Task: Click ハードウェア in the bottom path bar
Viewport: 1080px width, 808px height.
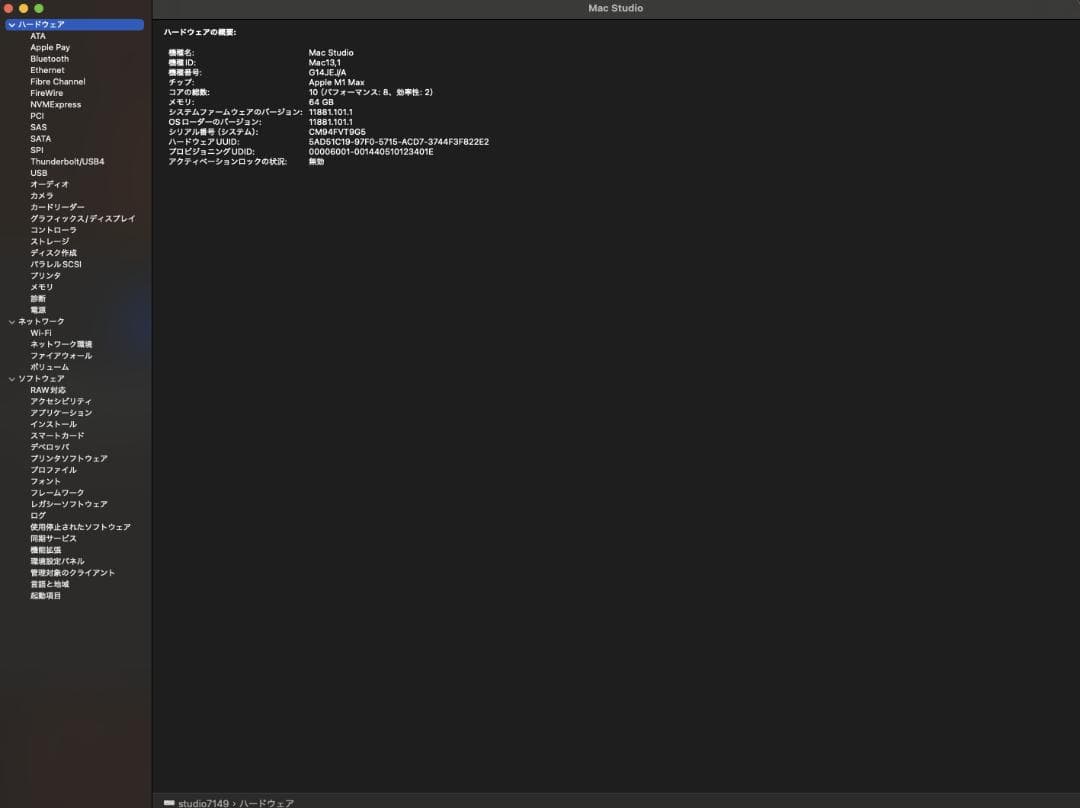Action: [x=266, y=803]
